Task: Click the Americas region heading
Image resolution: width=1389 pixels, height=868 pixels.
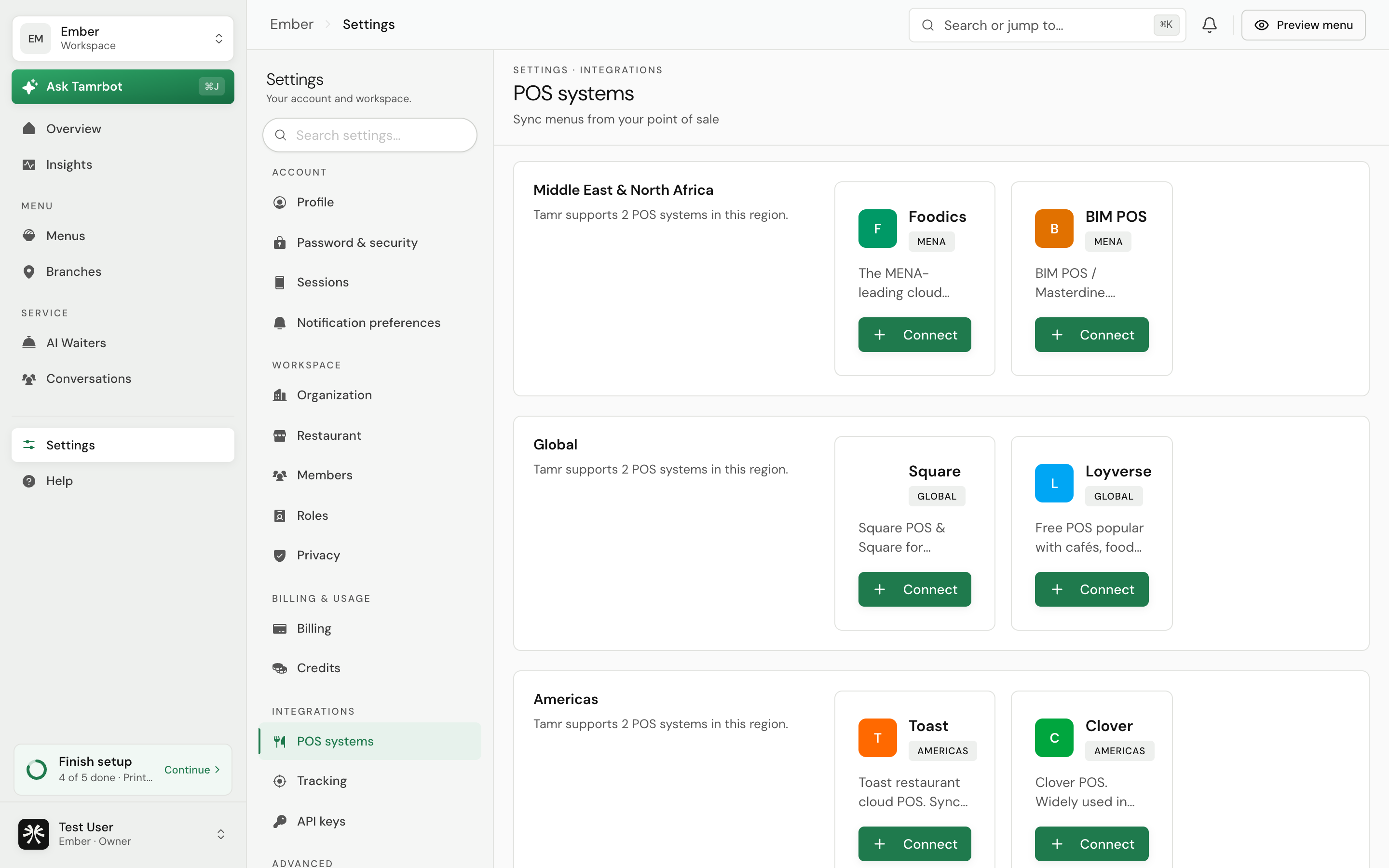Action: [565, 699]
